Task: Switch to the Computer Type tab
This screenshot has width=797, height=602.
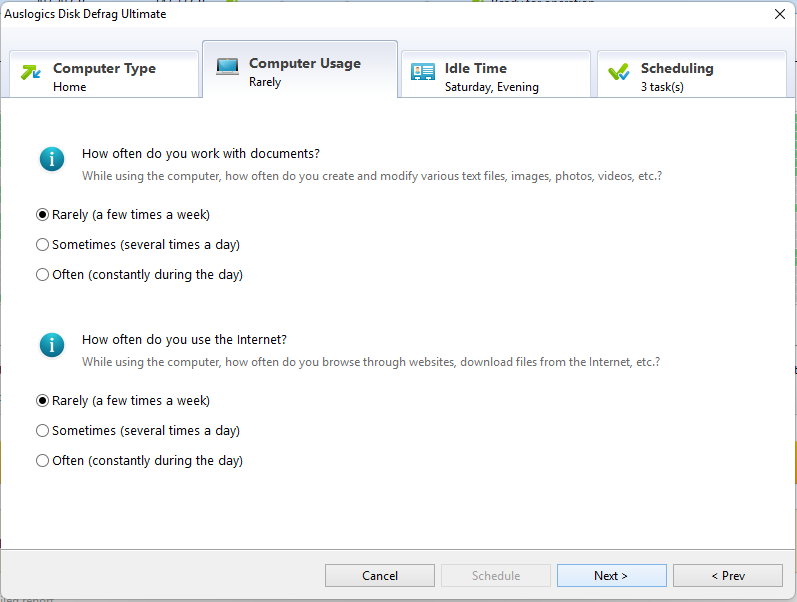Action: coord(104,75)
